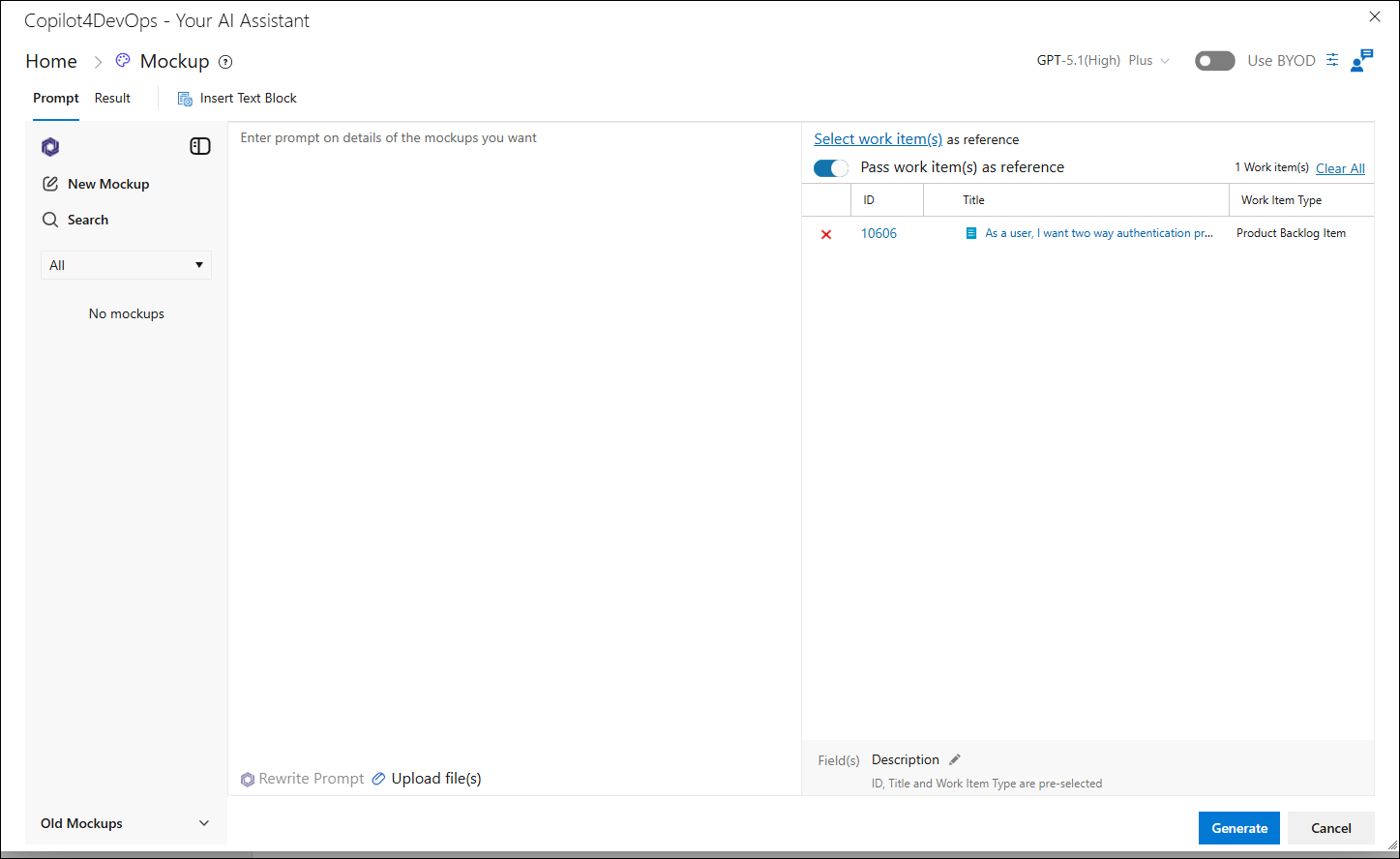This screenshot has width=1400, height=859.
Task: Collapse the sidebar panel icon
Action: point(200,146)
